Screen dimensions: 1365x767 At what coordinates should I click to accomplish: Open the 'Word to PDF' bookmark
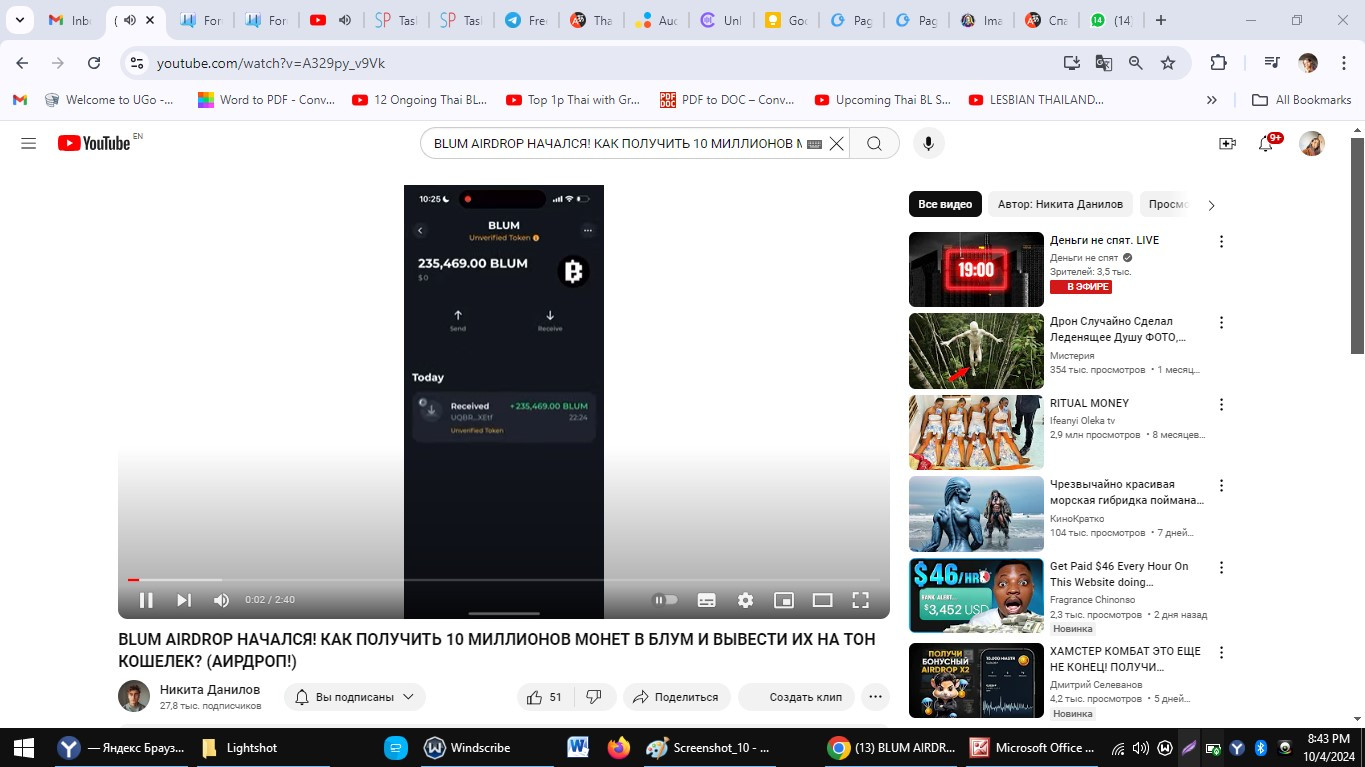pyautogui.click(x=266, y=100)
